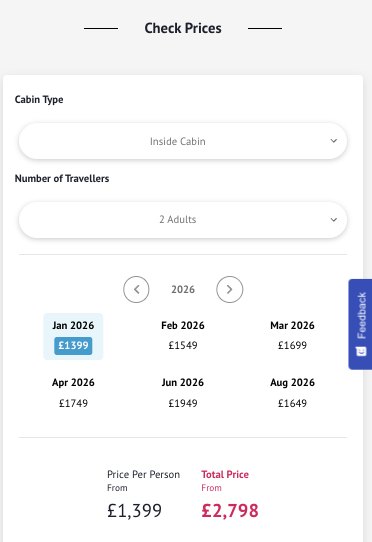Image resolution: width=372 pixels, height=542 pixels.
Task: Open the Cabin Type dropdown showing Inside Cabin
Action: click(183, 141)
